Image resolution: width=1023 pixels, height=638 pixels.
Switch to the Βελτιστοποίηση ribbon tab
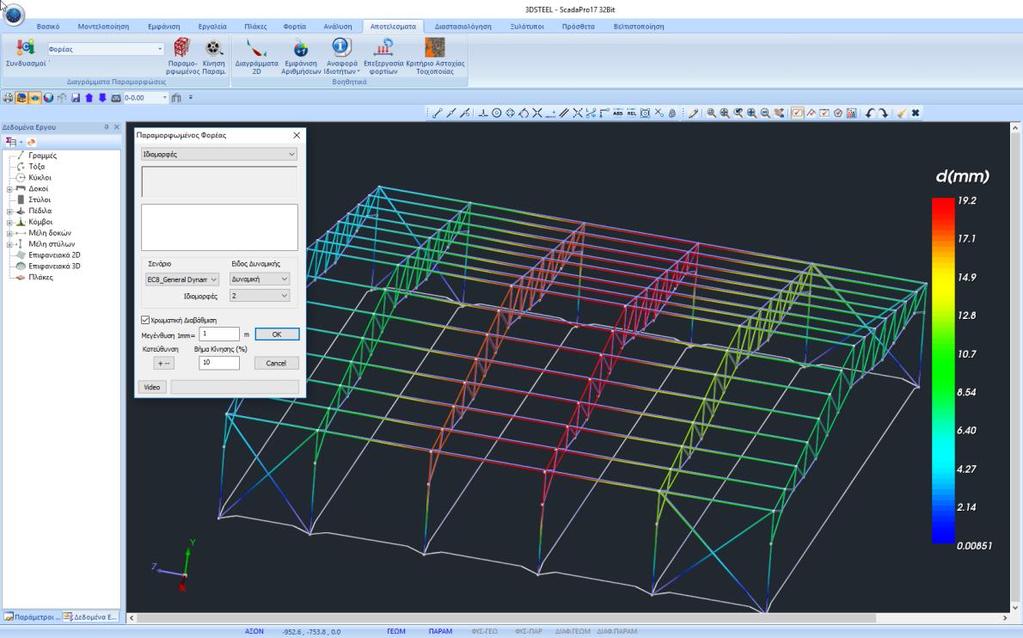tap(639, 27)
